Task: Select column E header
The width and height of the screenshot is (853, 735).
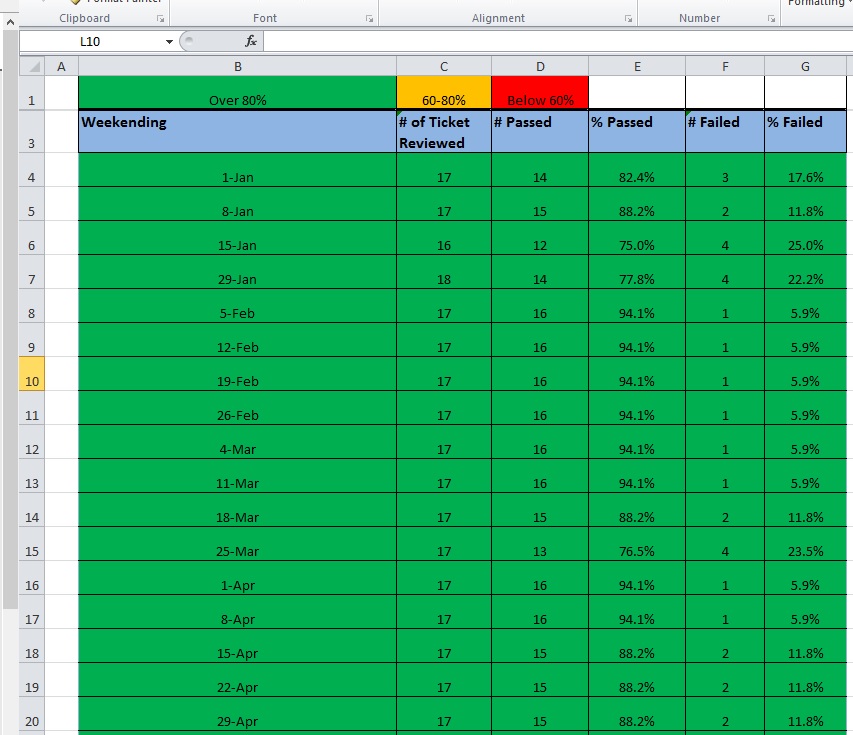Action: (637, 66)
